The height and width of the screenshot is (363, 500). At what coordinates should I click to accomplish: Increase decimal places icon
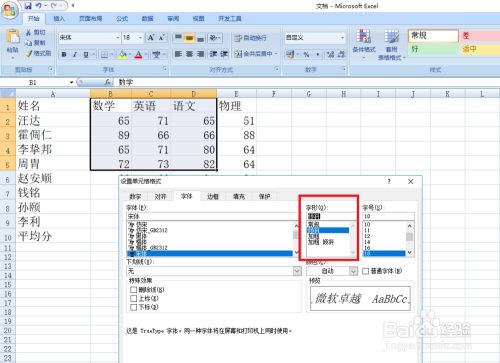click(330, 54)
